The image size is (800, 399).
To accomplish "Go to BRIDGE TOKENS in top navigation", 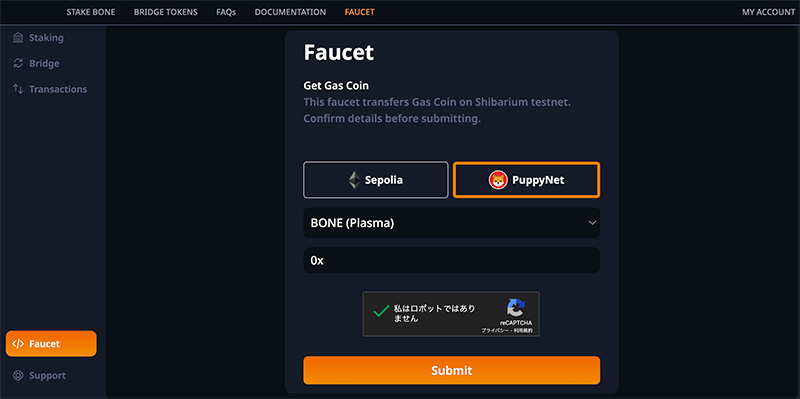I will (x=166, y=12).
